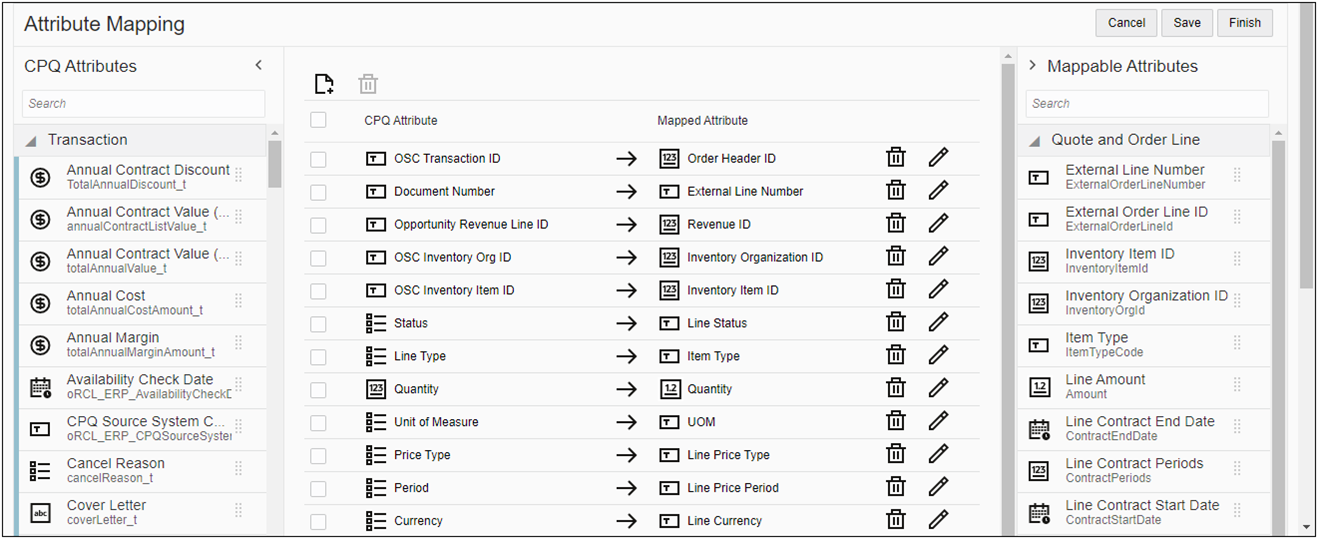1318x539 pixels.
Task: Check the Unit of Measure row checkbox
Action: click(318, 423)
